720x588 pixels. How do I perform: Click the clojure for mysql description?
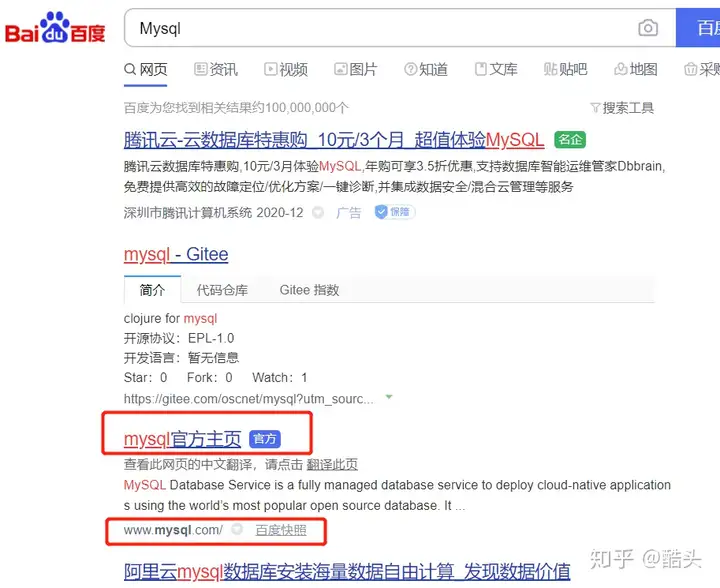point(170,319)
